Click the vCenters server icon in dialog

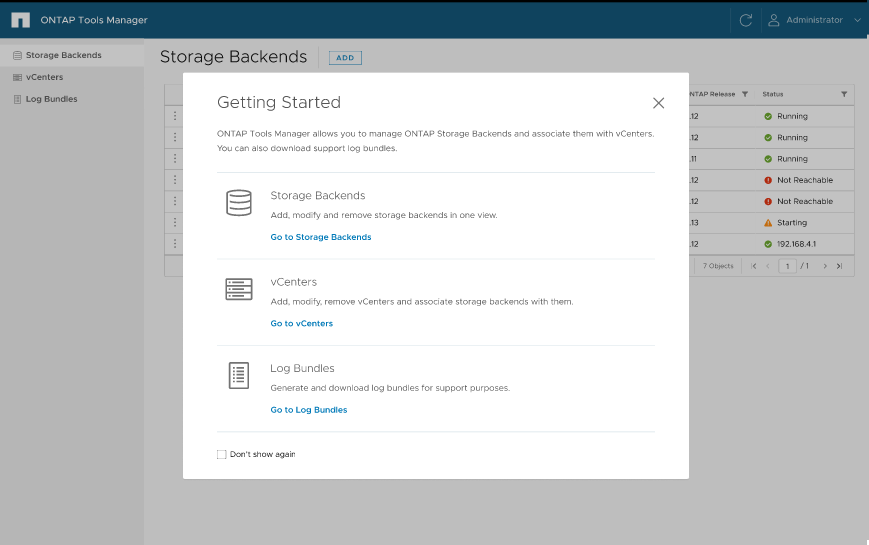tap(238, 290)
